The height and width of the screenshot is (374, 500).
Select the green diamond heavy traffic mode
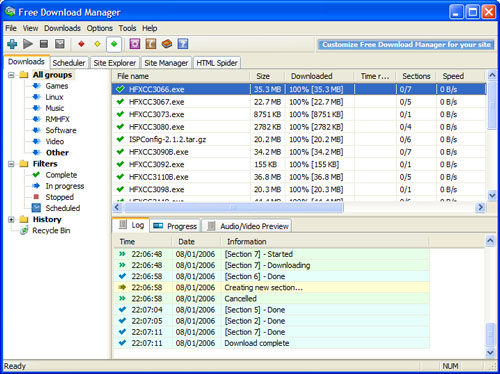[x=114, y=44]
